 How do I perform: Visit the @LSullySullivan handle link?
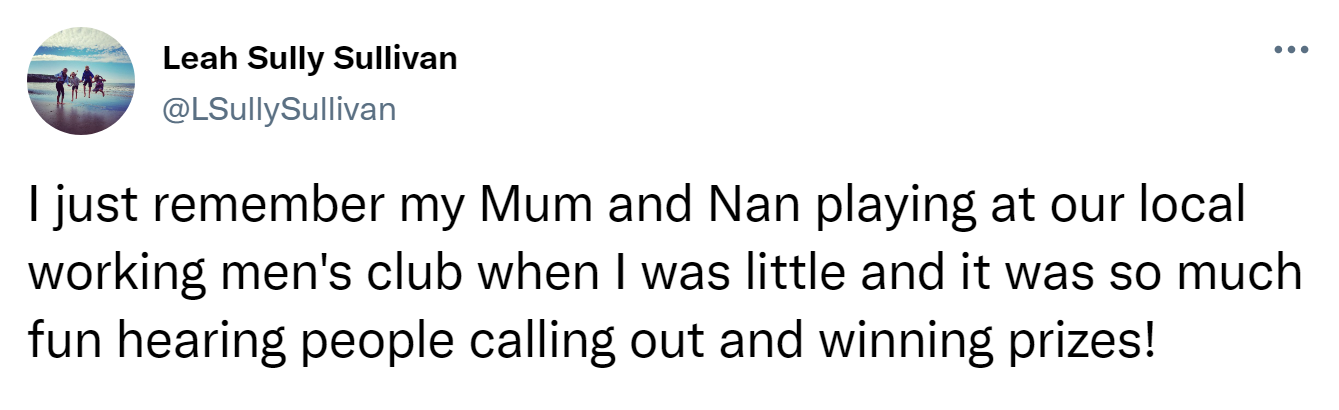click(279, 108)
